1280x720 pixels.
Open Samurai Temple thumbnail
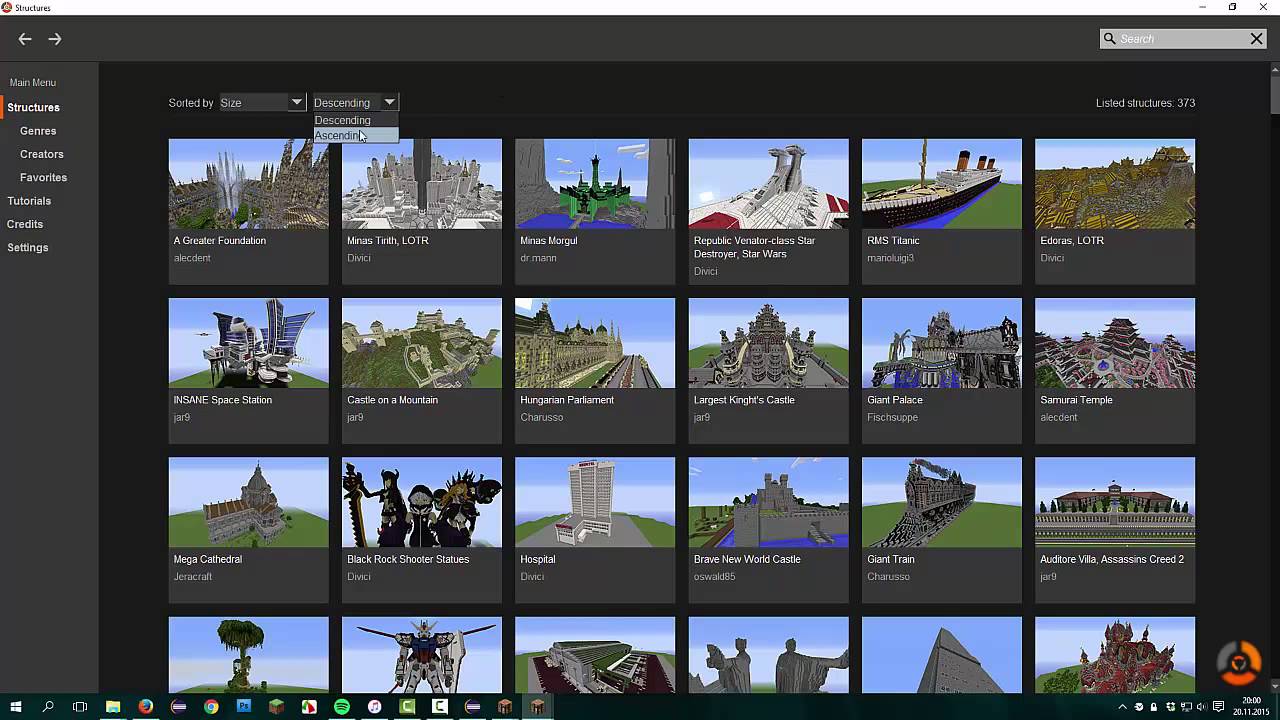(1115, 343)
